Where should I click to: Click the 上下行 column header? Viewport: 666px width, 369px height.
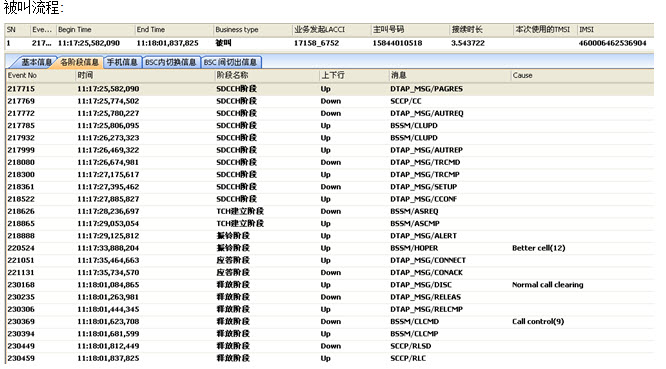pos(354,75)
